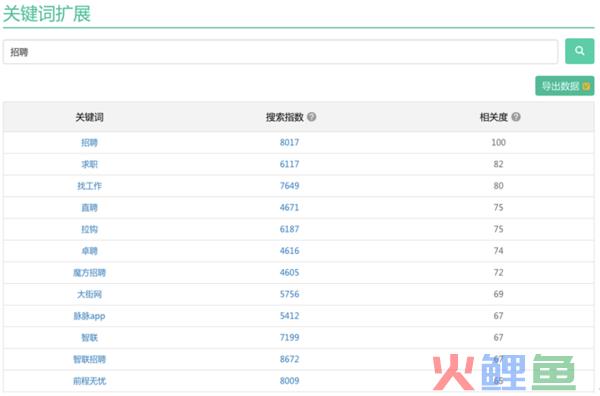
Task: Click the help icon next to 搜索指数
Action: [311, 117]
